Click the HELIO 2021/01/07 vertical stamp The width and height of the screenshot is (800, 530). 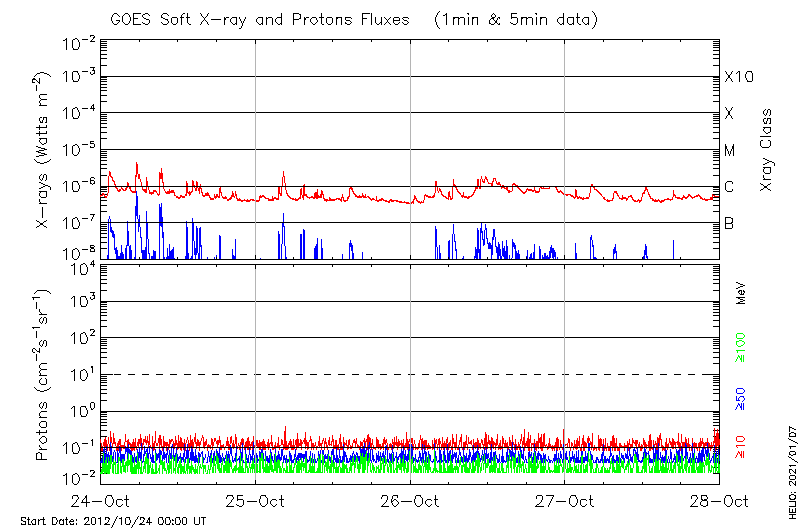pos(789,469)
